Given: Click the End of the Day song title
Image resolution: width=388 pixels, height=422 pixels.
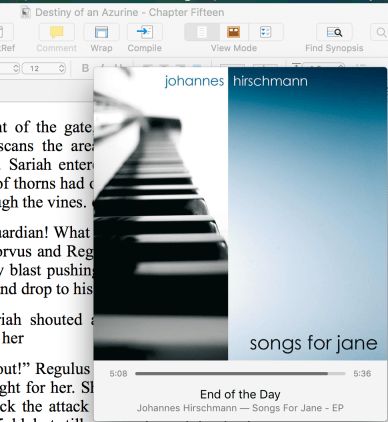Looking at the screenshot, I should click(240, 394).
